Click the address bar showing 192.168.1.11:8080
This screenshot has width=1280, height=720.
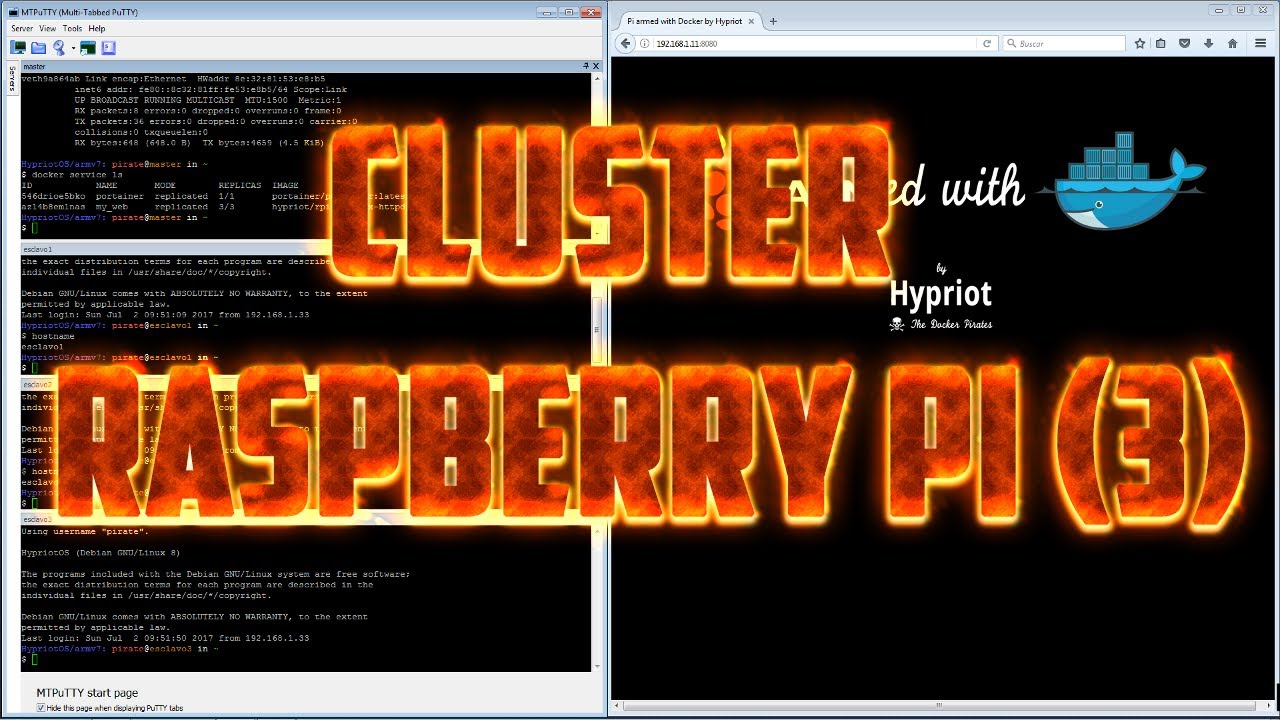812,44
